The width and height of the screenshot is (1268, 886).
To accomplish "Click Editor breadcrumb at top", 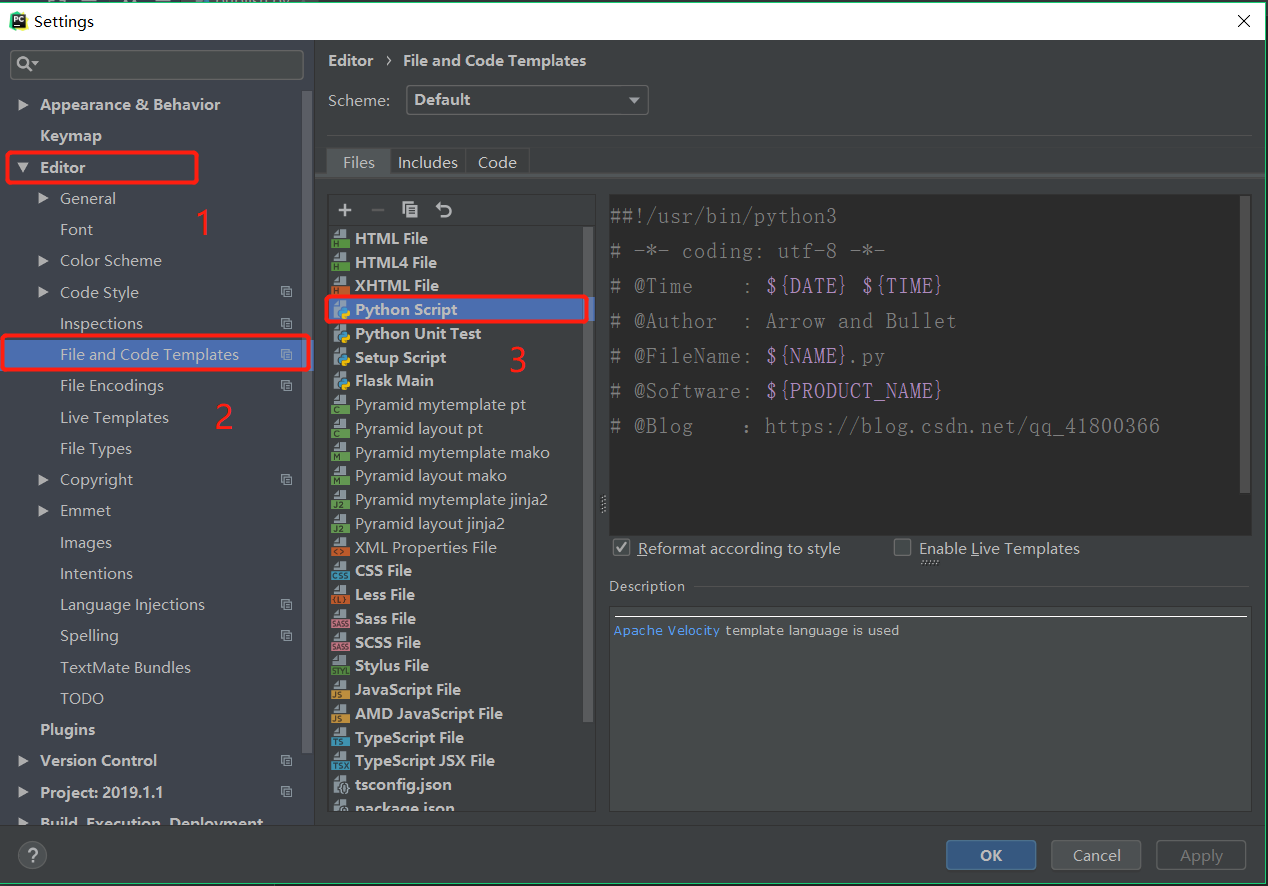I will coord(351,61).
